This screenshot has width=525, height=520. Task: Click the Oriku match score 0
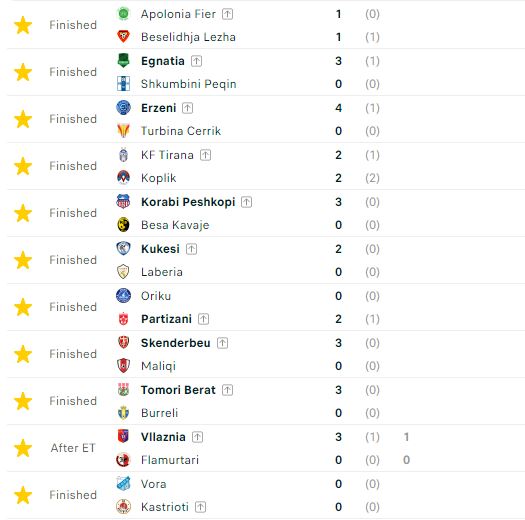tap(339, 296)
